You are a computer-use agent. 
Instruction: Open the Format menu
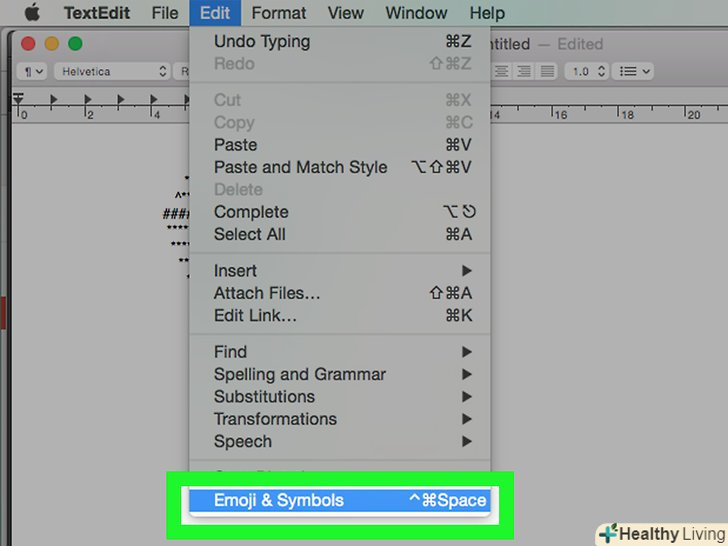[279, 13]
